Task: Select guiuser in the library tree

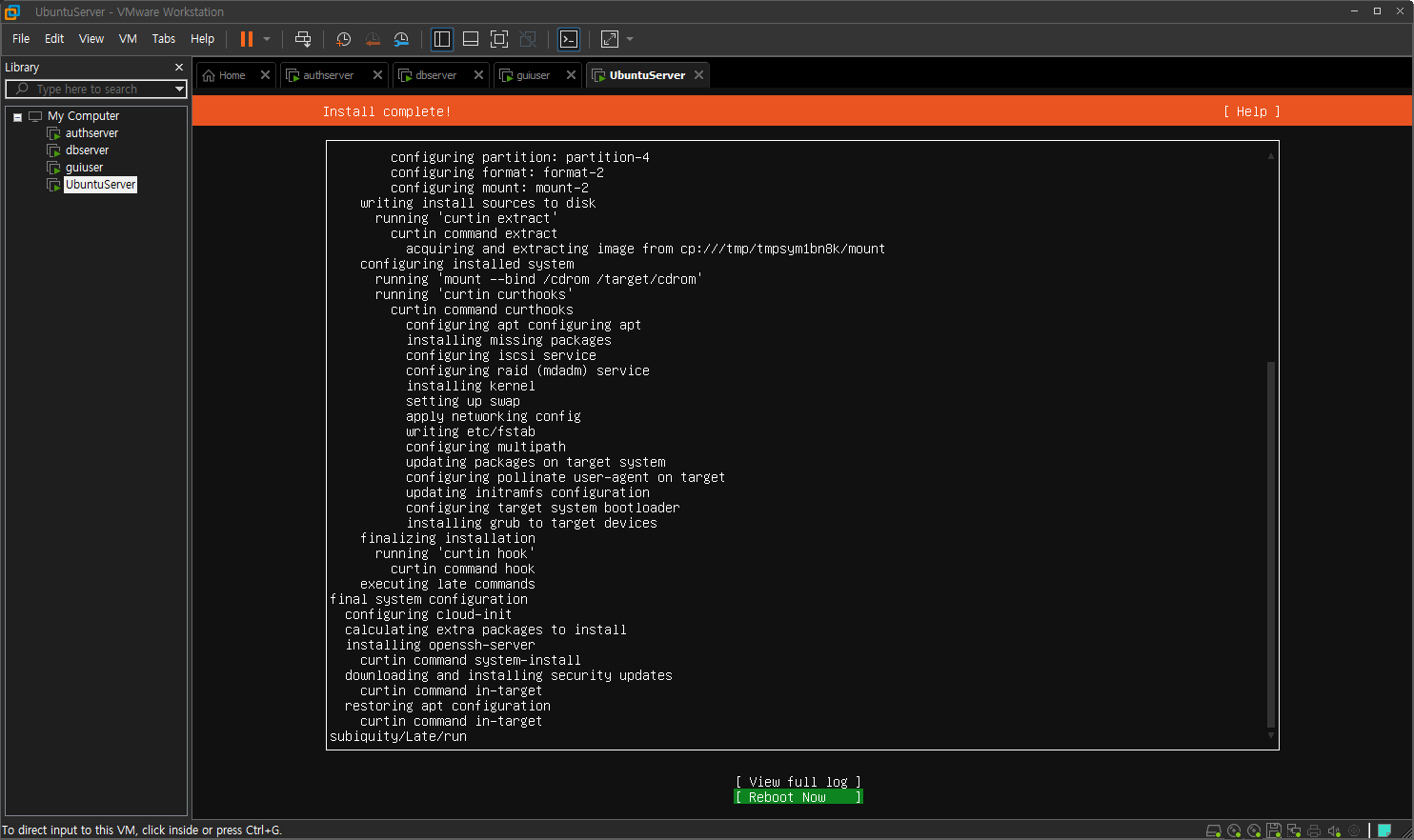Action: tap(84, 168)
